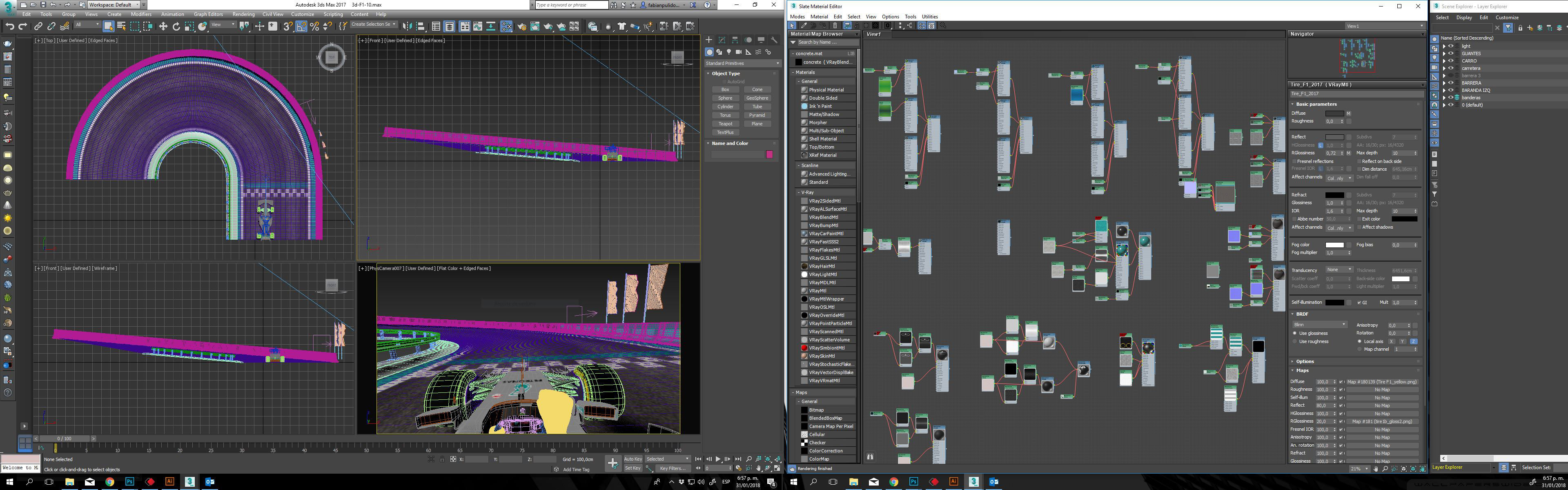Expand the CARRO layer tree item

(x=1444, y=61)
